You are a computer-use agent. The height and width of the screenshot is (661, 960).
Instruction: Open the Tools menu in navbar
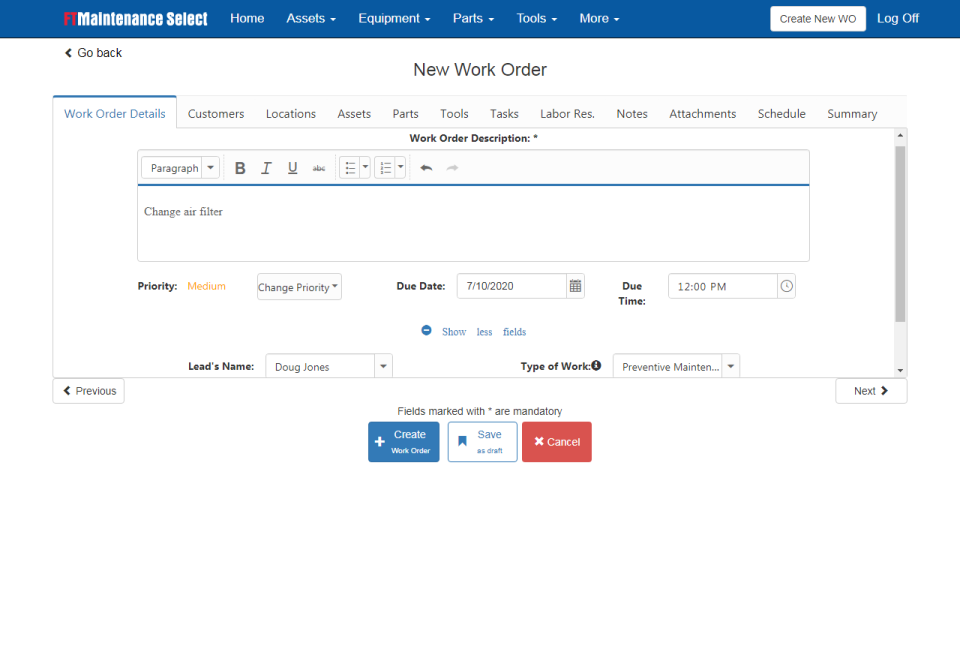coord(536,18)
